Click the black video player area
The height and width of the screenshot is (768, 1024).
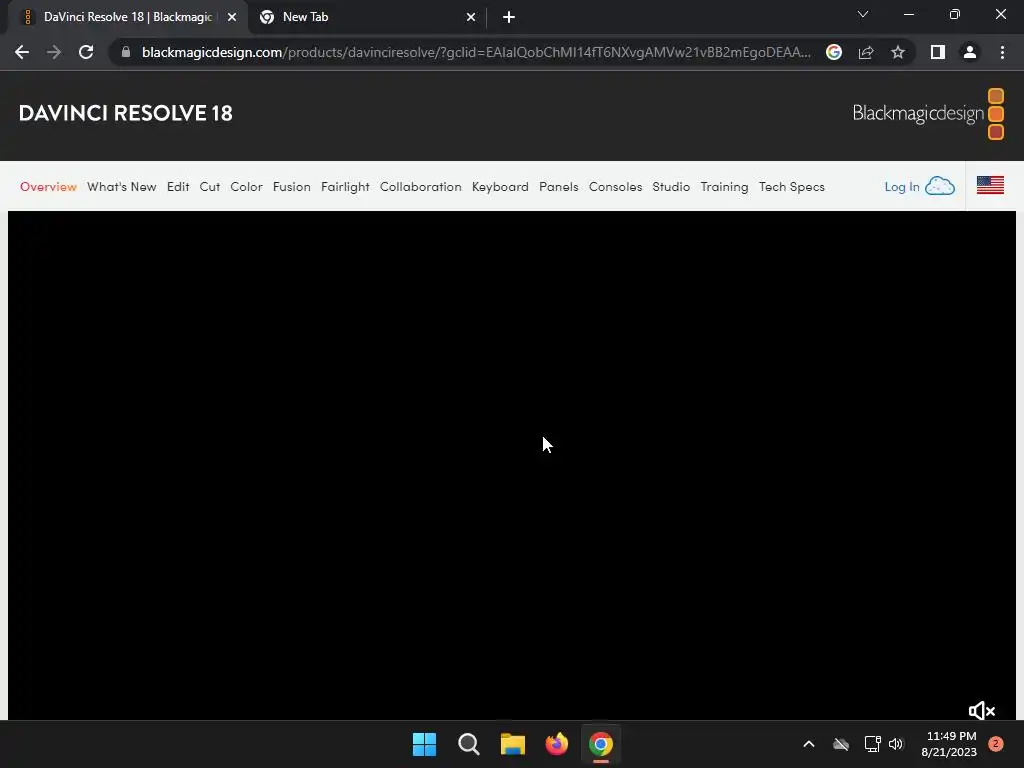[x=512, y=465]
